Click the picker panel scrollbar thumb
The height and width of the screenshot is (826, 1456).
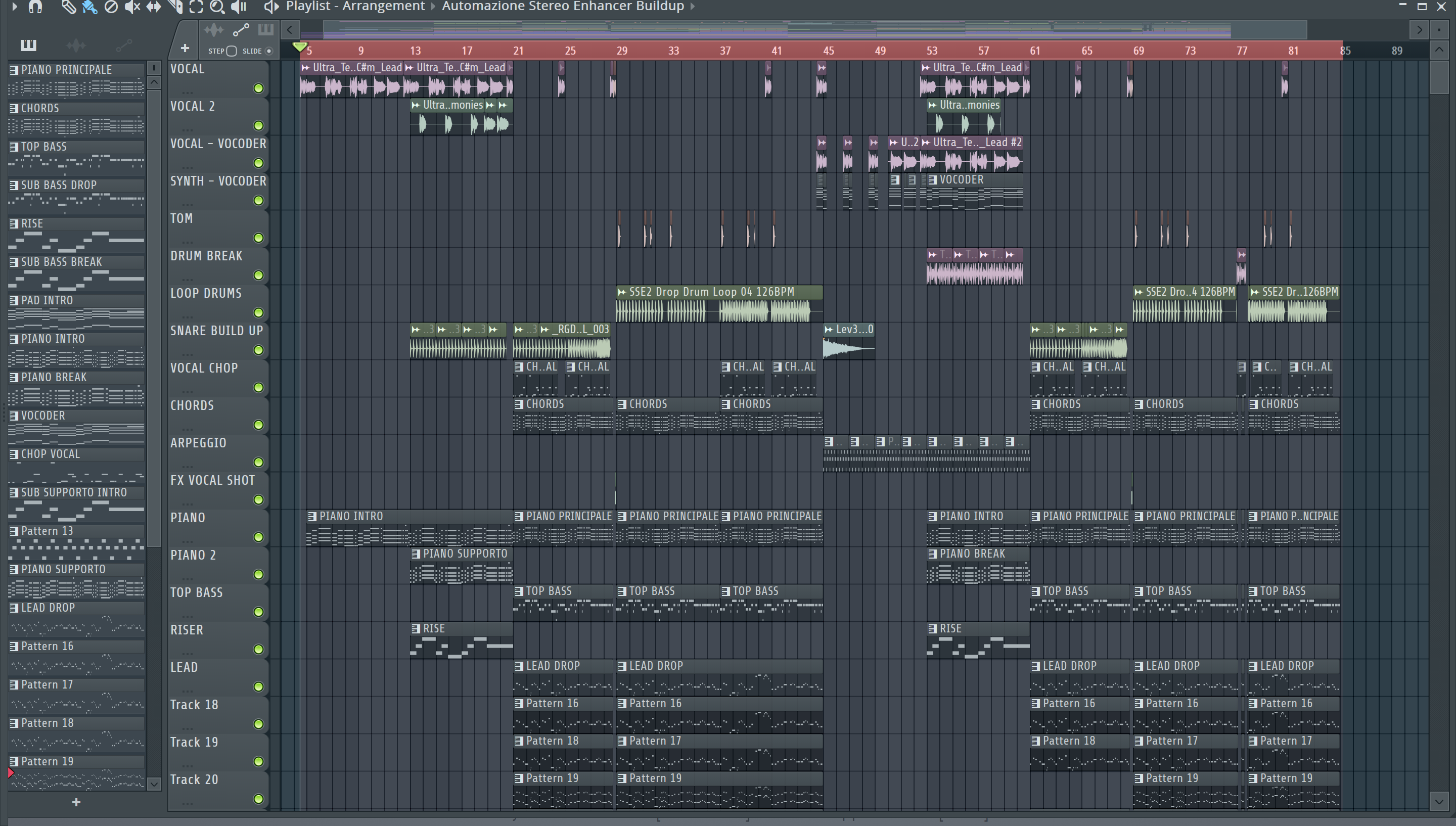tap(154, 317)
